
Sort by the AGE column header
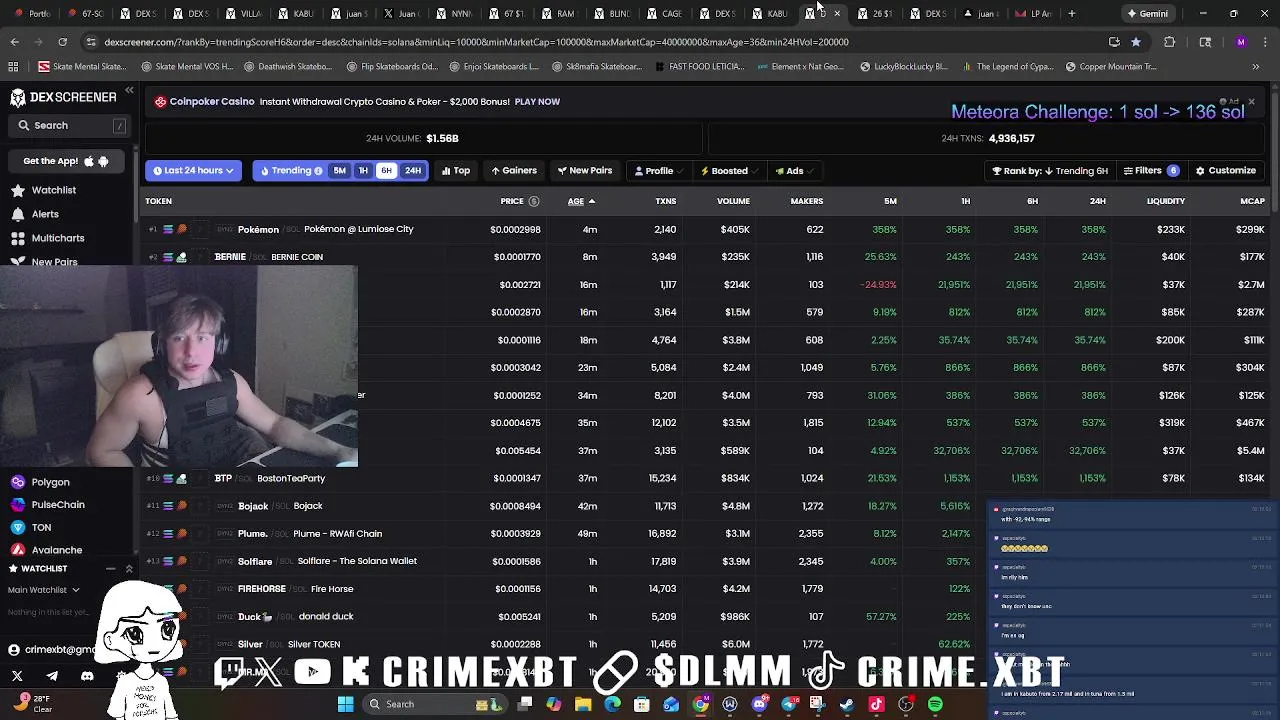pos(581,201)
